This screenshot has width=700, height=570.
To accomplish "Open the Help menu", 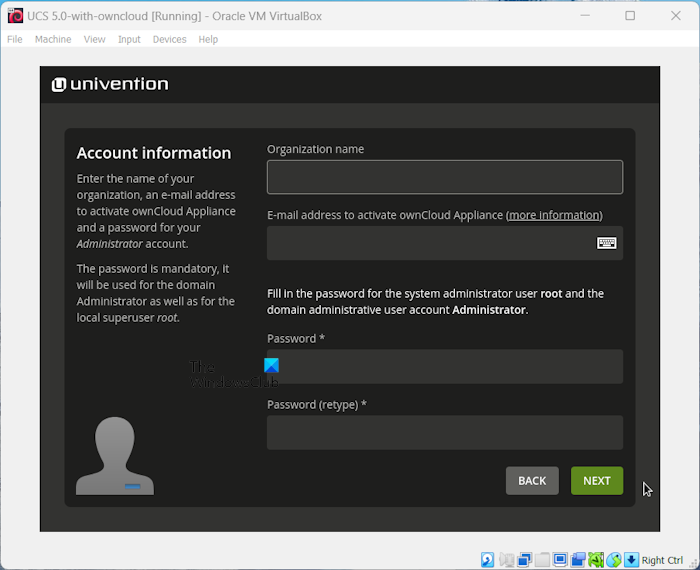I will click(x=208, y=39).
